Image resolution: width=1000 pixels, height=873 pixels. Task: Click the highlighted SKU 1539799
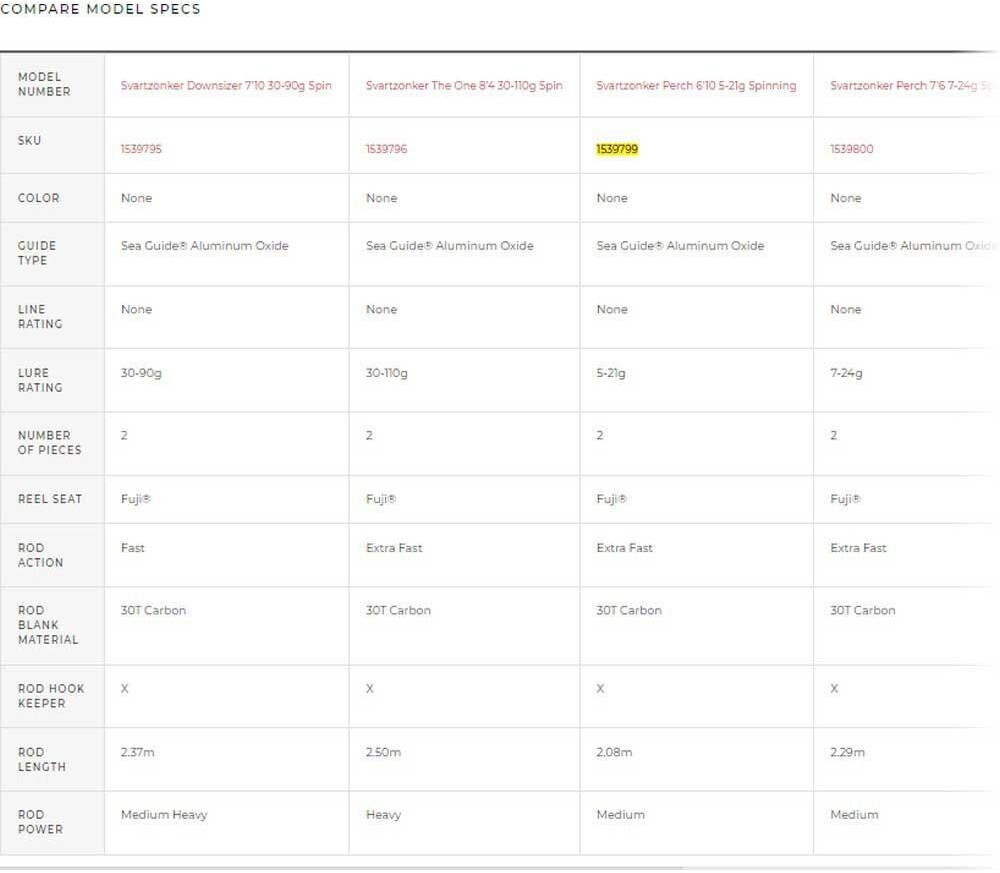point(617,149)
